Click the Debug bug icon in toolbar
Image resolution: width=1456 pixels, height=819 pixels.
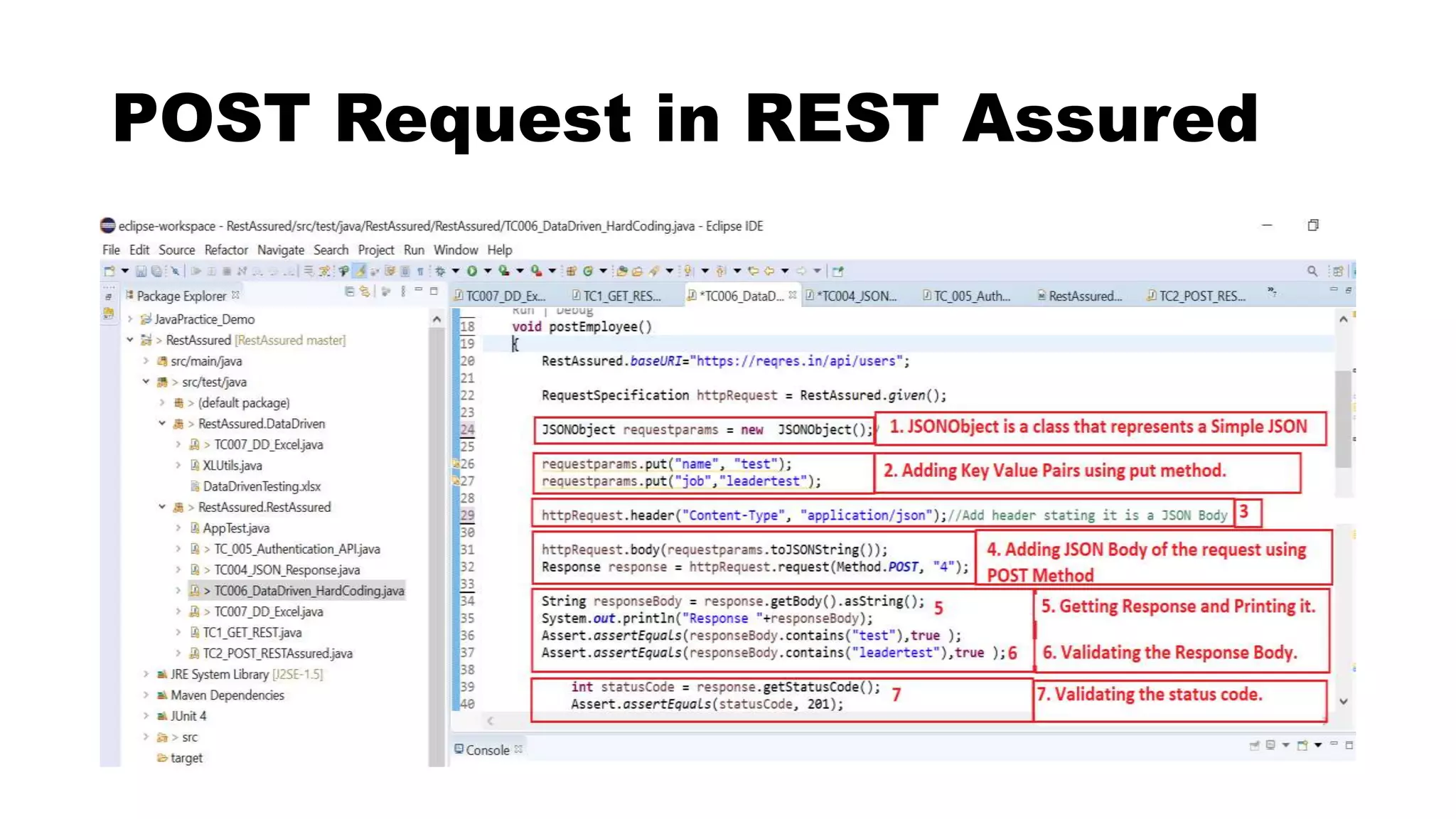[440, 271]
